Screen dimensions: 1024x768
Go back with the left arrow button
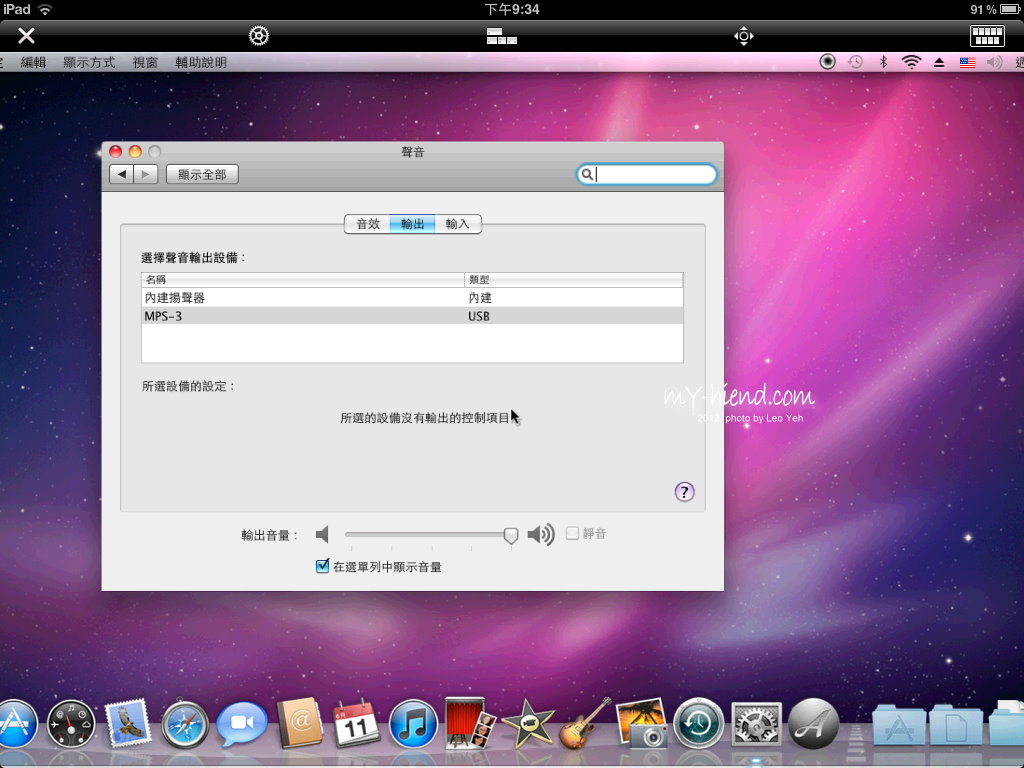(121, 174)
